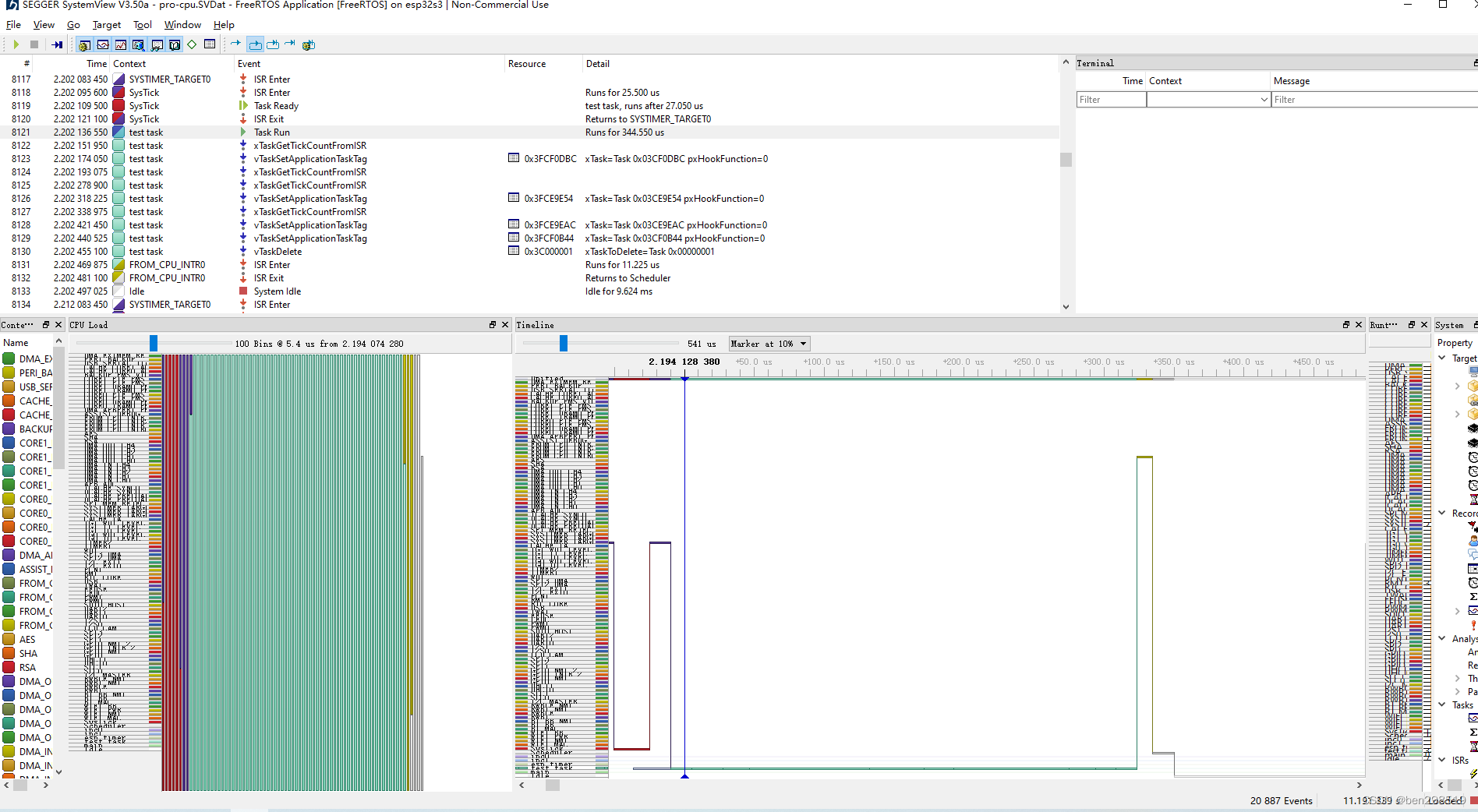Click the CPU Load bin-size slider handle

(154, 344)
